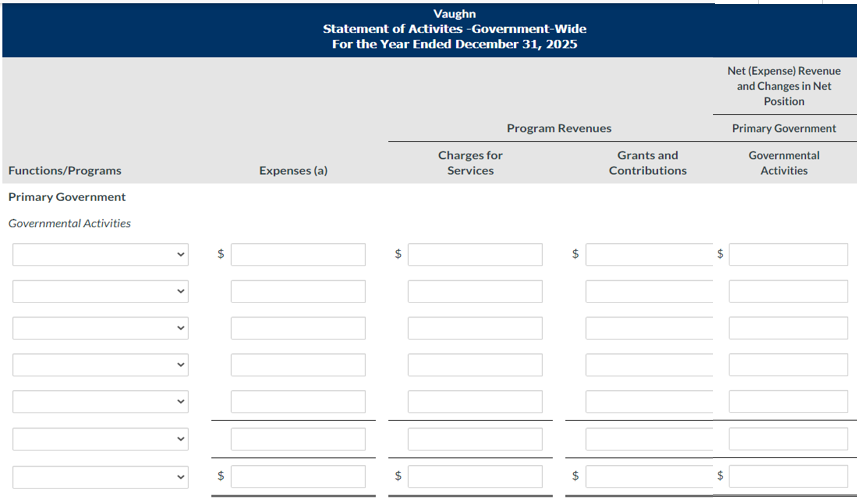This screenshot has width=857, height=498.
Task: Focus the sixth row Charges for Services field
Action: (x=476, y=439)
